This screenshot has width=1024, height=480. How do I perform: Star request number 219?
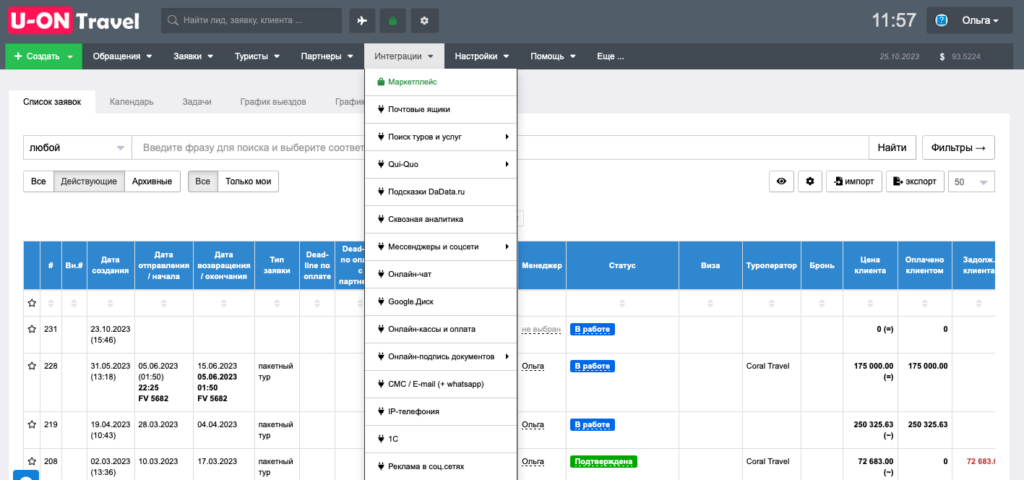(31, 424)
